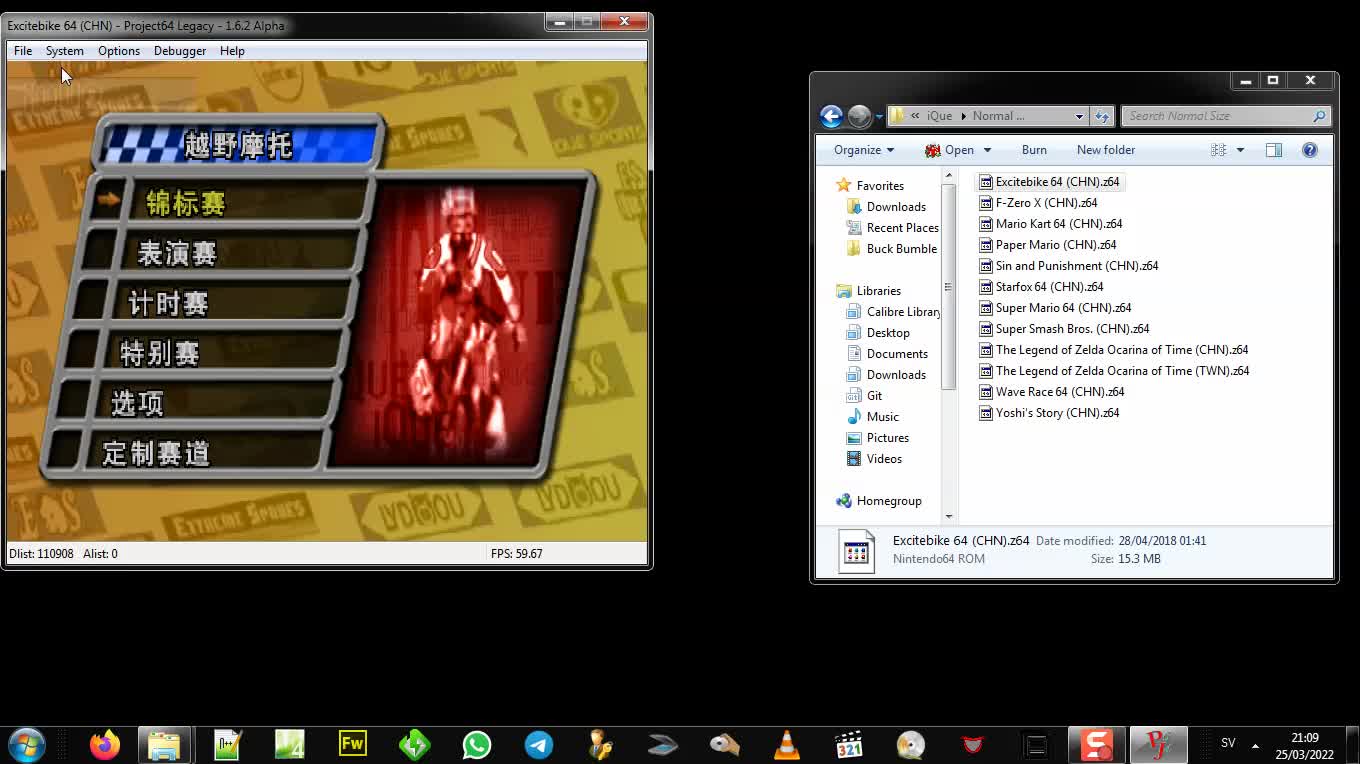Screen dimensions: 1360x764
Task: Select Super Smash Bros. (CHN).z64 file
Action: 1064,329
